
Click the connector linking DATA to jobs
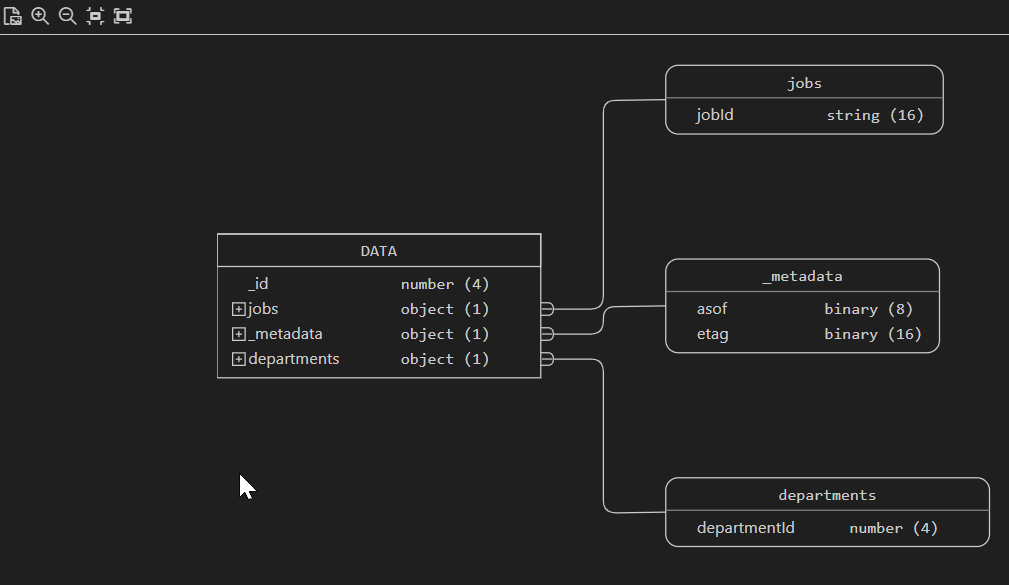coord(603,200)
